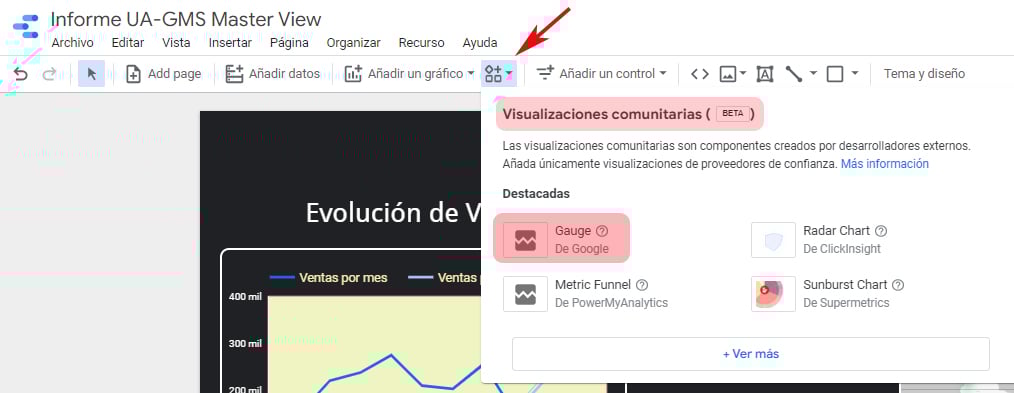
Task: Click the report title Informe UA-GMS Master View
Action: click(186, 19)
